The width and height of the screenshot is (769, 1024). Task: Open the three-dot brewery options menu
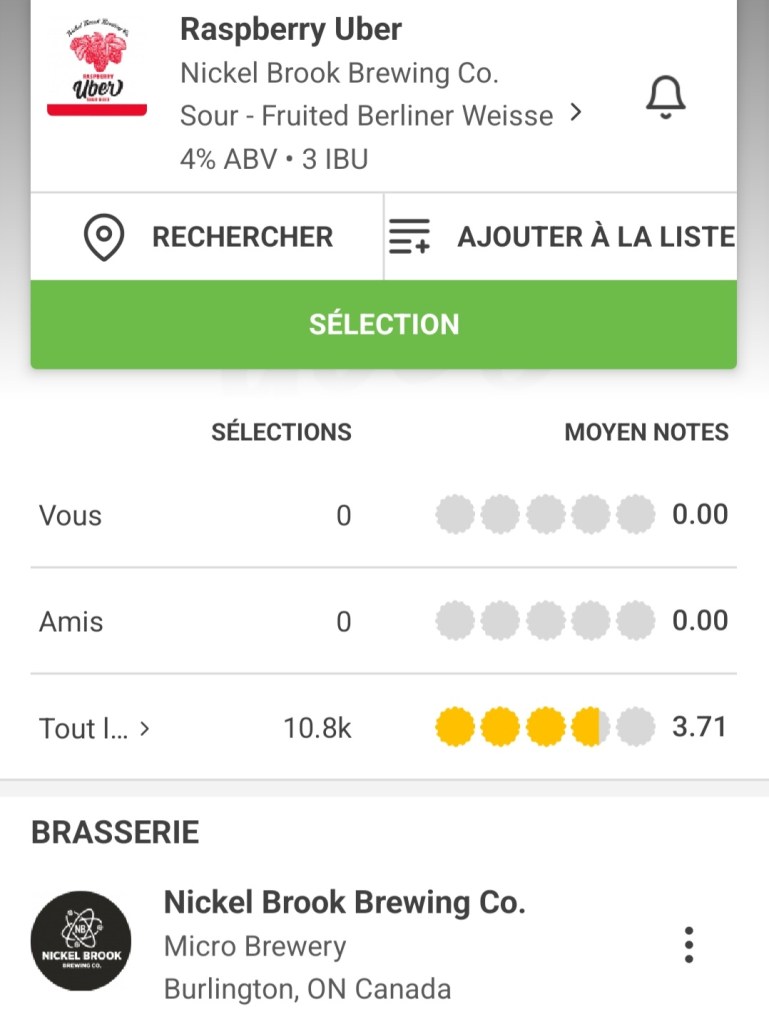pyautogui.click(x=688, y=944)
